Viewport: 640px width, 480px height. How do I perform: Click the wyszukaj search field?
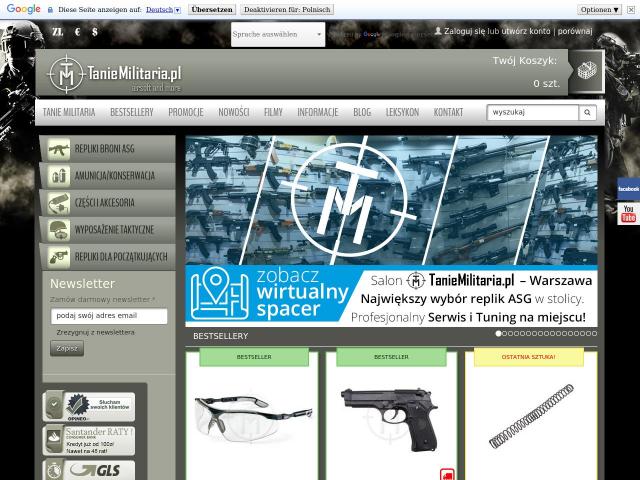533,113
